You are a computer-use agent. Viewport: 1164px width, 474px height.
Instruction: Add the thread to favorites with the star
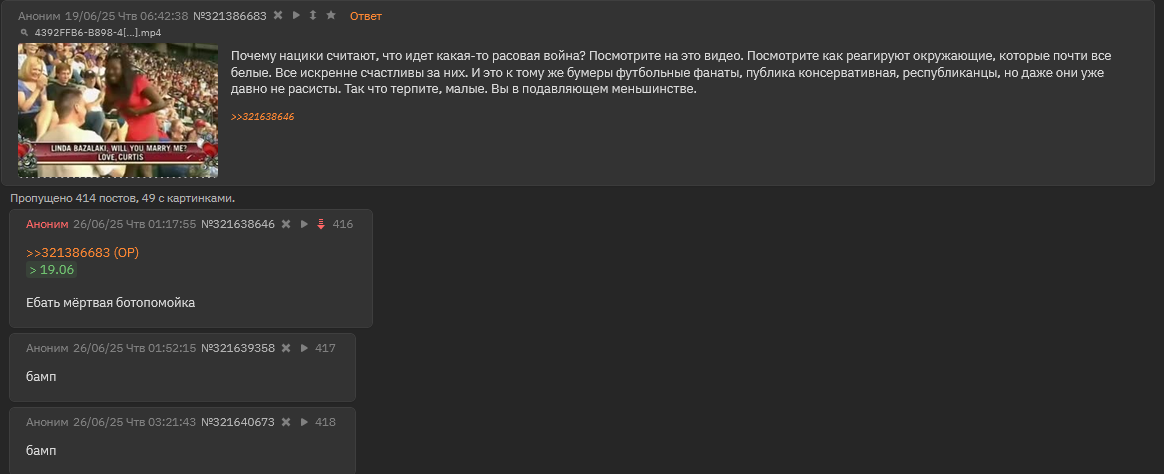[x=331, y=16]
